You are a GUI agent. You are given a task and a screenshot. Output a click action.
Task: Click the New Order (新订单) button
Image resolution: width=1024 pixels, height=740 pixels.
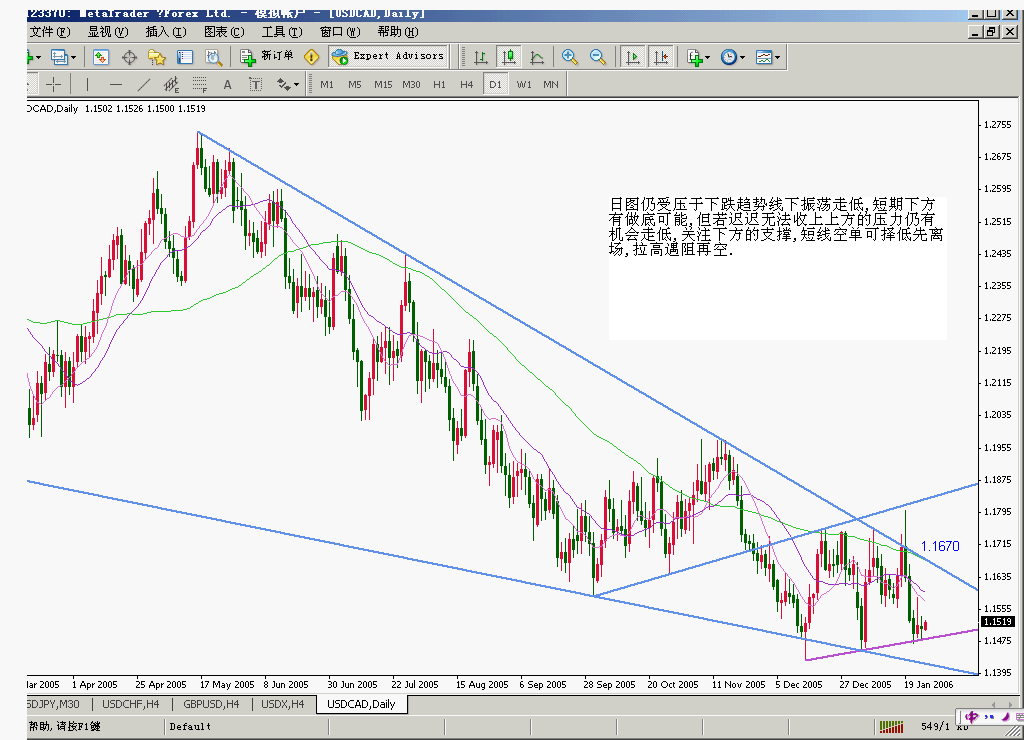pyautogui.click(x=266, y=57)
